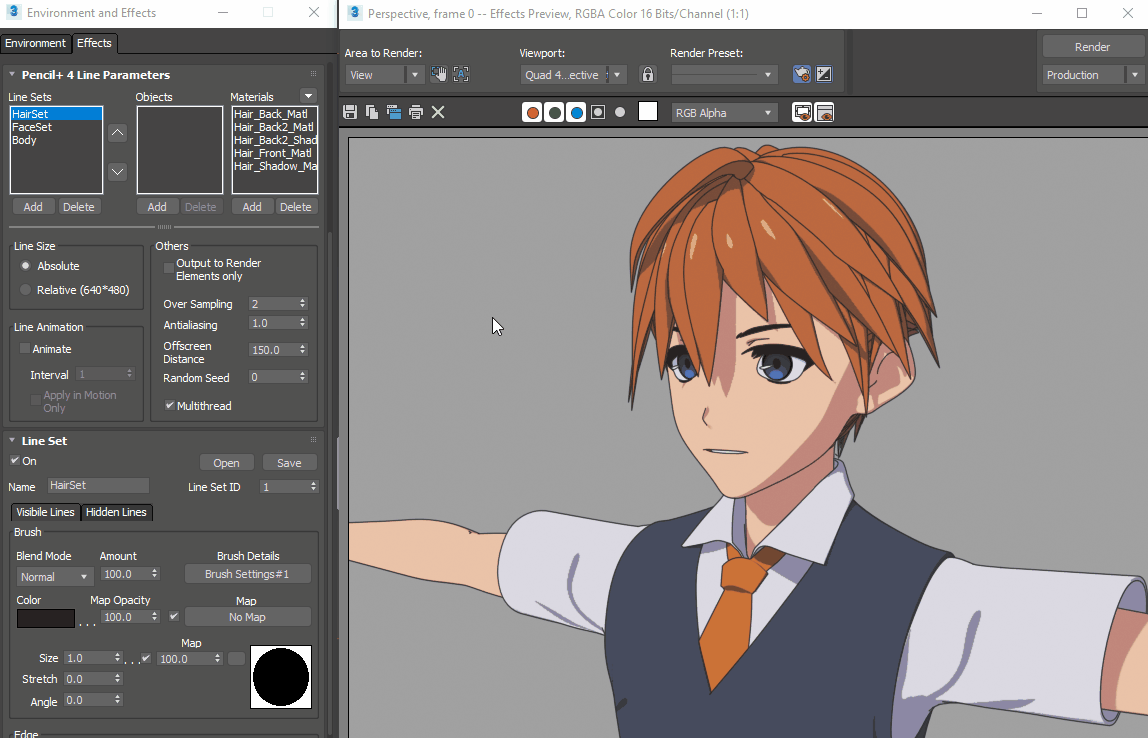Screen dimensions: 1148x738
Task: Click the Brush Settings#1 button
Action: [247, 574]
